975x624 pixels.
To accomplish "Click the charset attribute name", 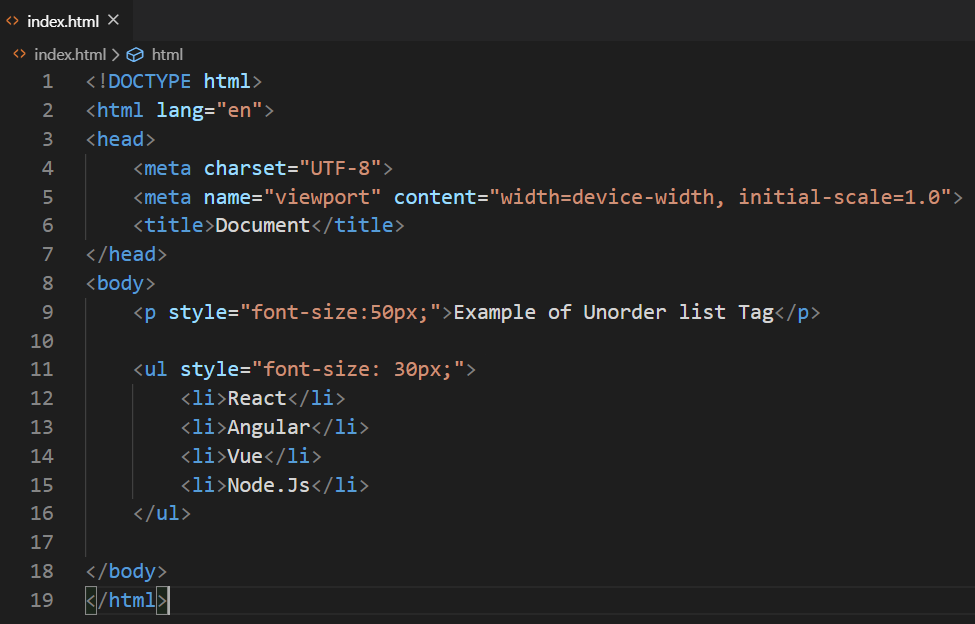I will click(245, 168).
